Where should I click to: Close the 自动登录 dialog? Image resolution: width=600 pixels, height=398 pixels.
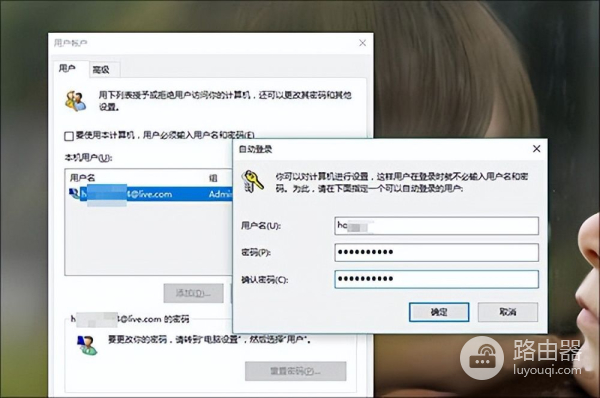(536, 149)
